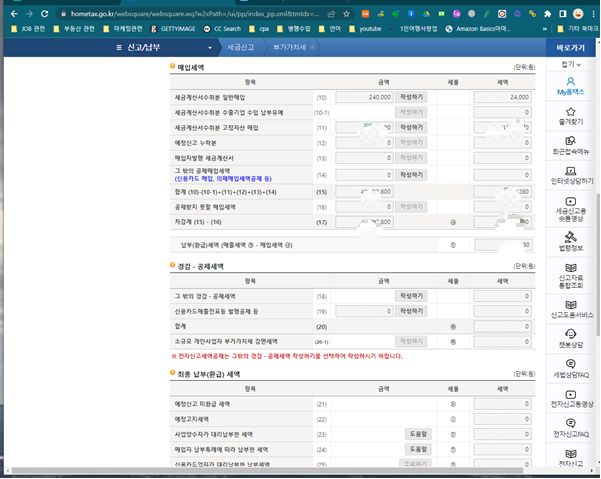Image resolution: width=601 pixels, height=479 pixels.
Task: Open the CC Search bookmark
Action: tap(222, 29)
